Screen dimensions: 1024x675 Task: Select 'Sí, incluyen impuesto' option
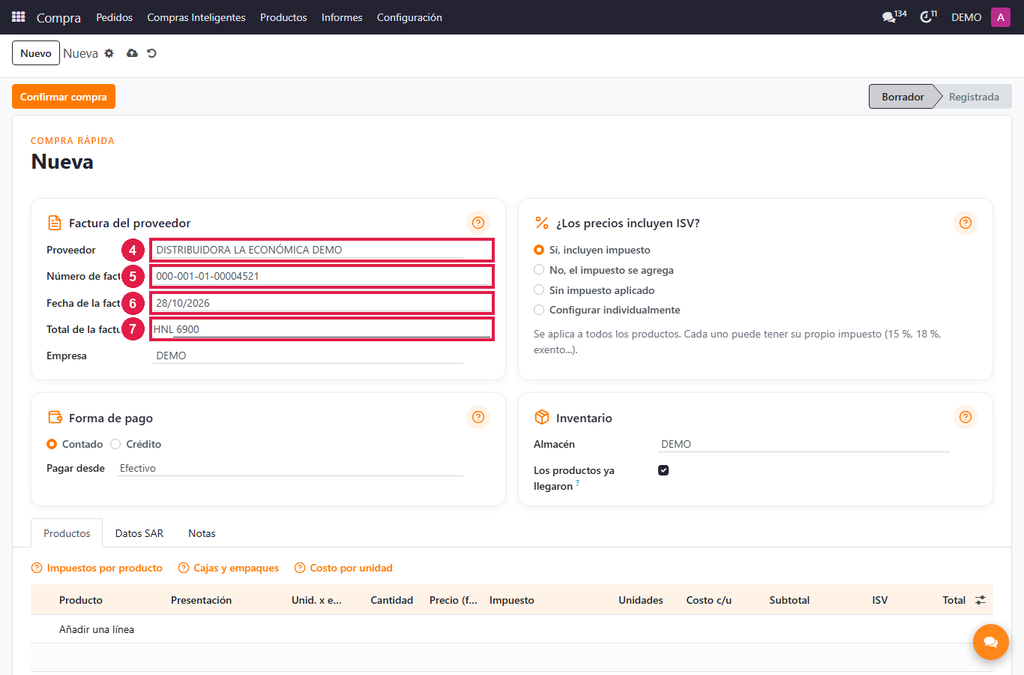pos(539,250)
